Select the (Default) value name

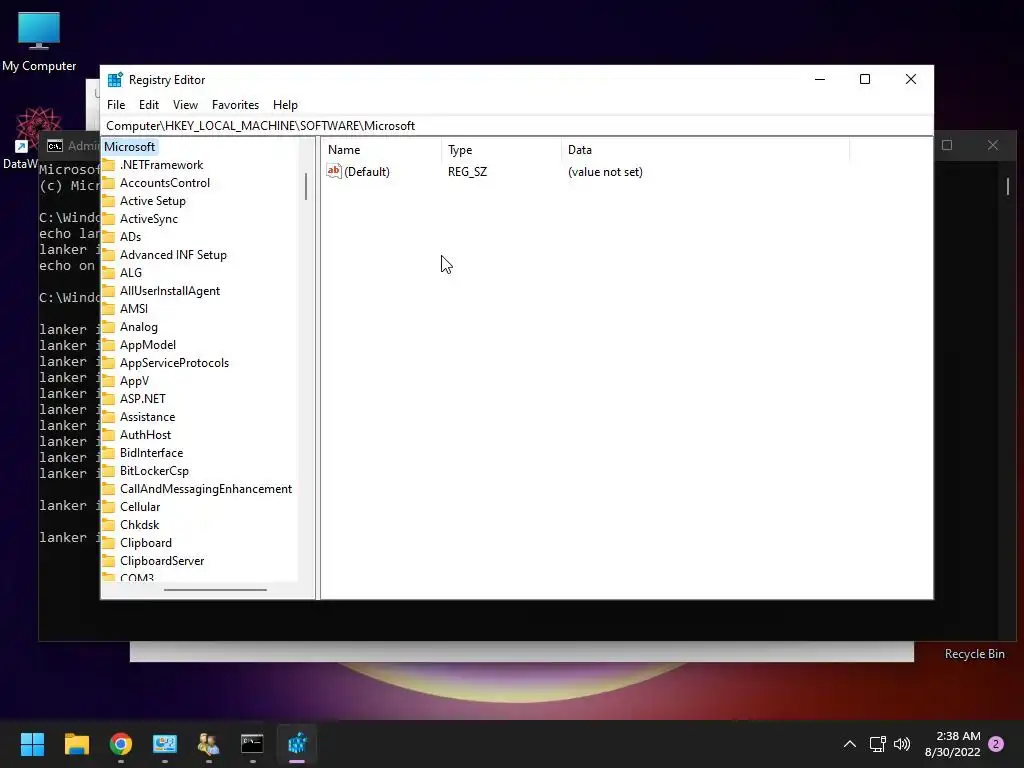(366, 172)
